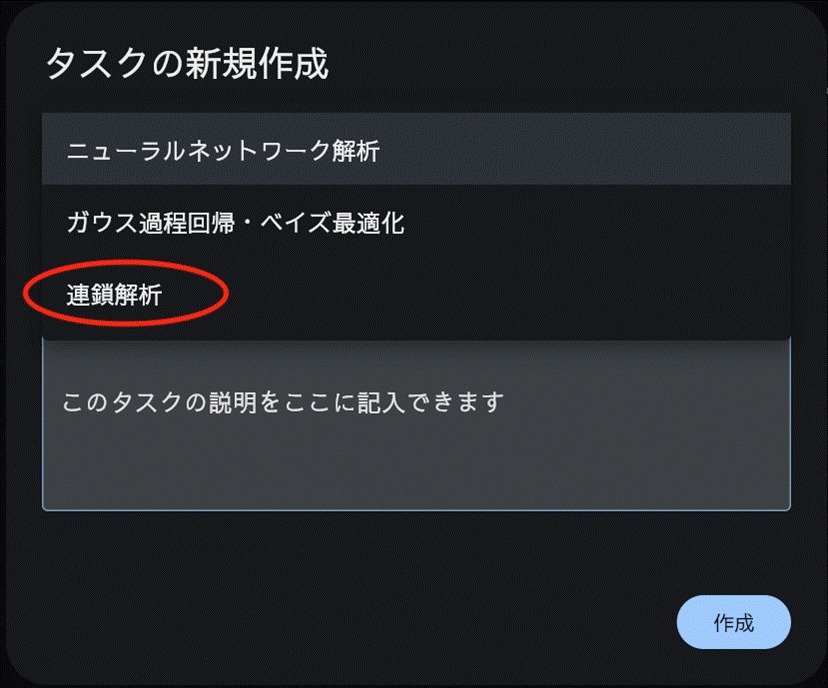Choose Bayesian optimization as task type

(x=235, y=222)
